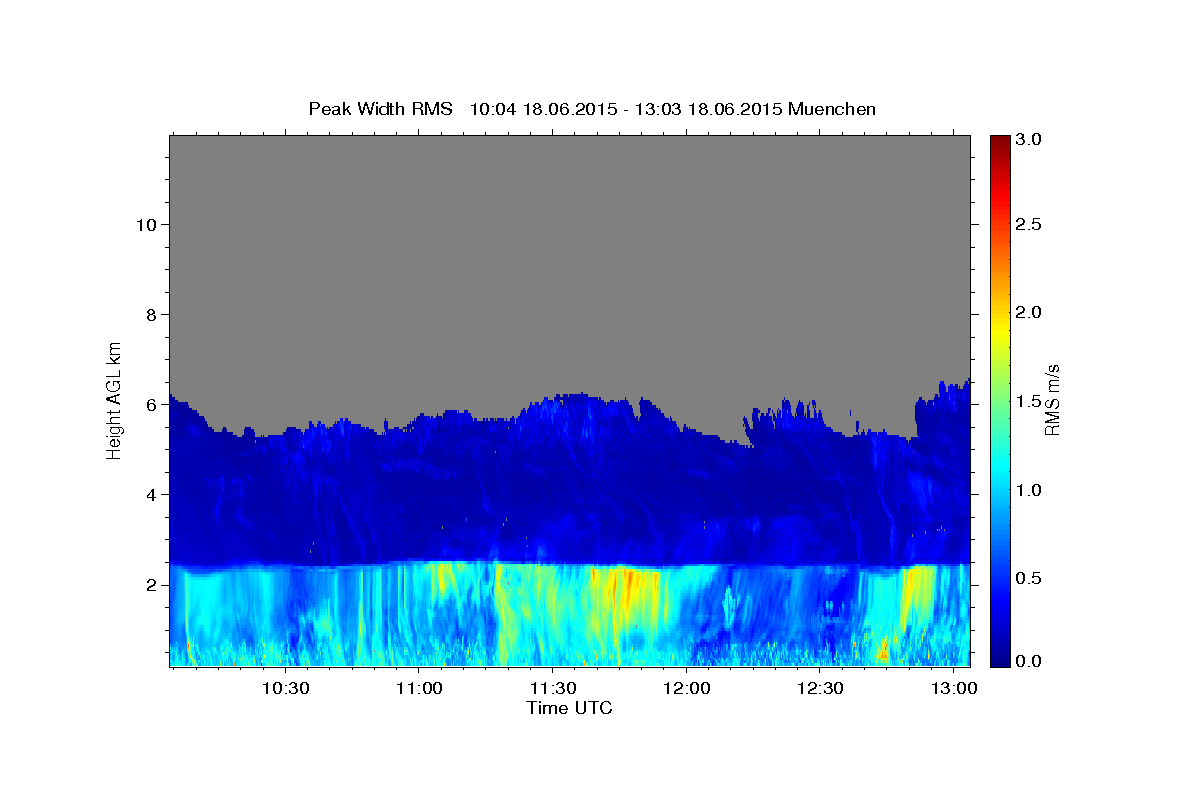Click the dark blue bottom of colorbar
This screenshot has width=1200, height=800.
(x=999, y=655)
